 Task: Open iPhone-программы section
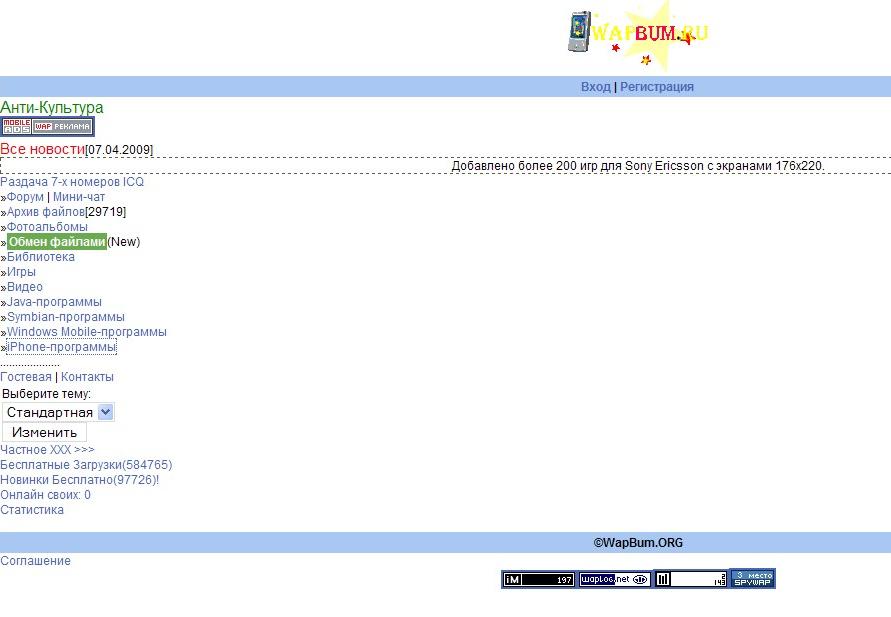[61, 347]
